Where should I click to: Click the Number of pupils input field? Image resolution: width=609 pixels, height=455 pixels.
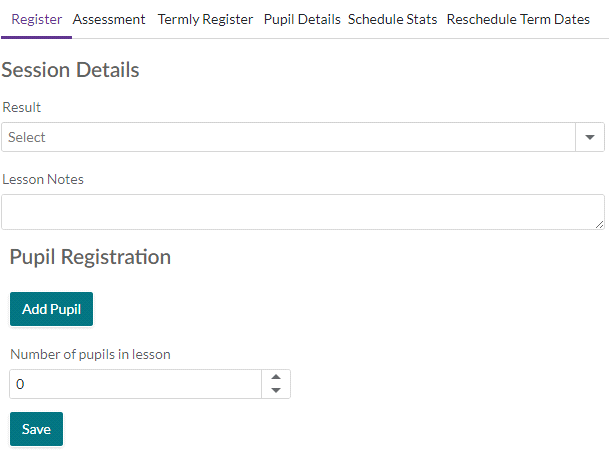(135, 384)
